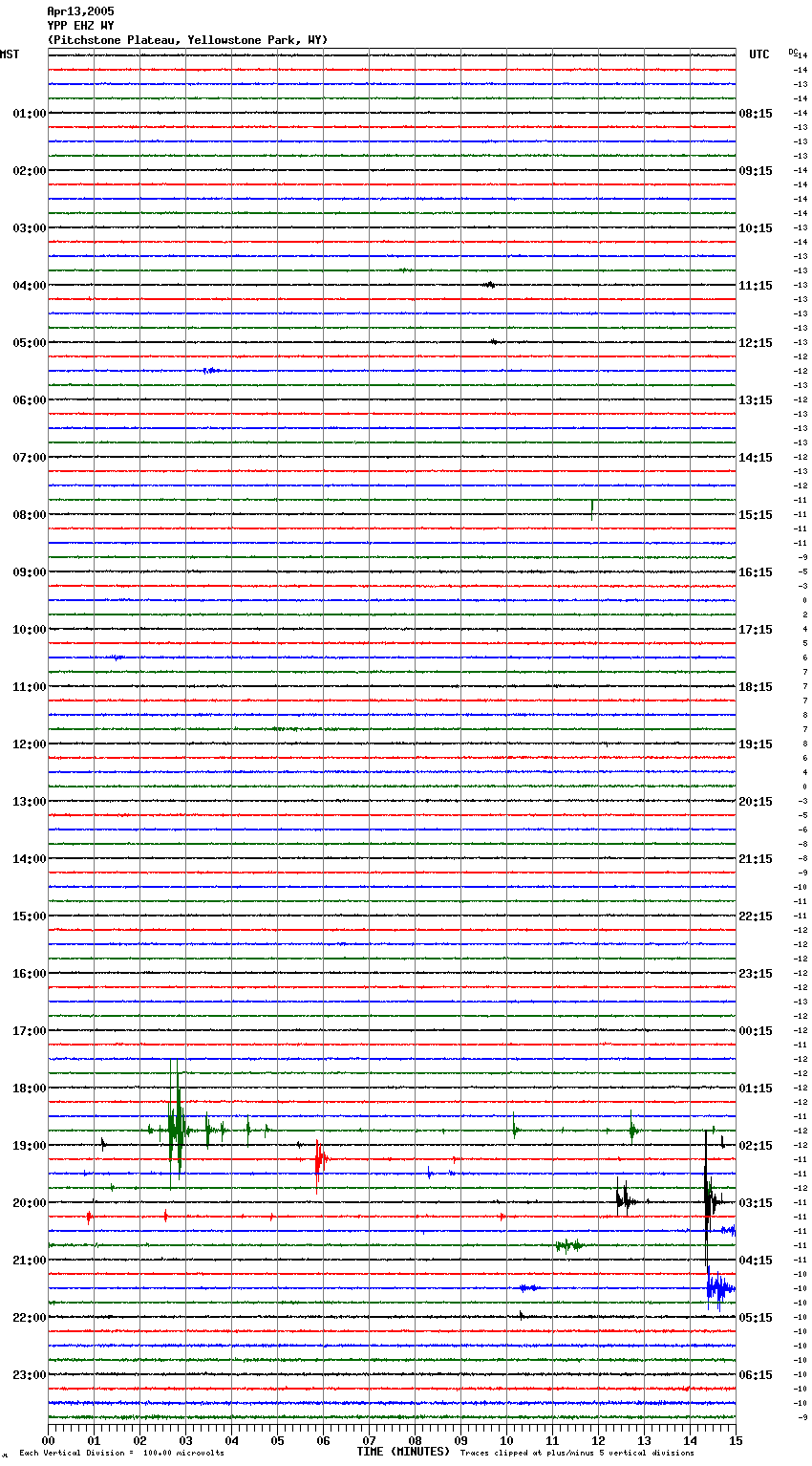Click the MST time label "11:00"
This screenshot has height=1466, width=812.
tap(30, 687)
